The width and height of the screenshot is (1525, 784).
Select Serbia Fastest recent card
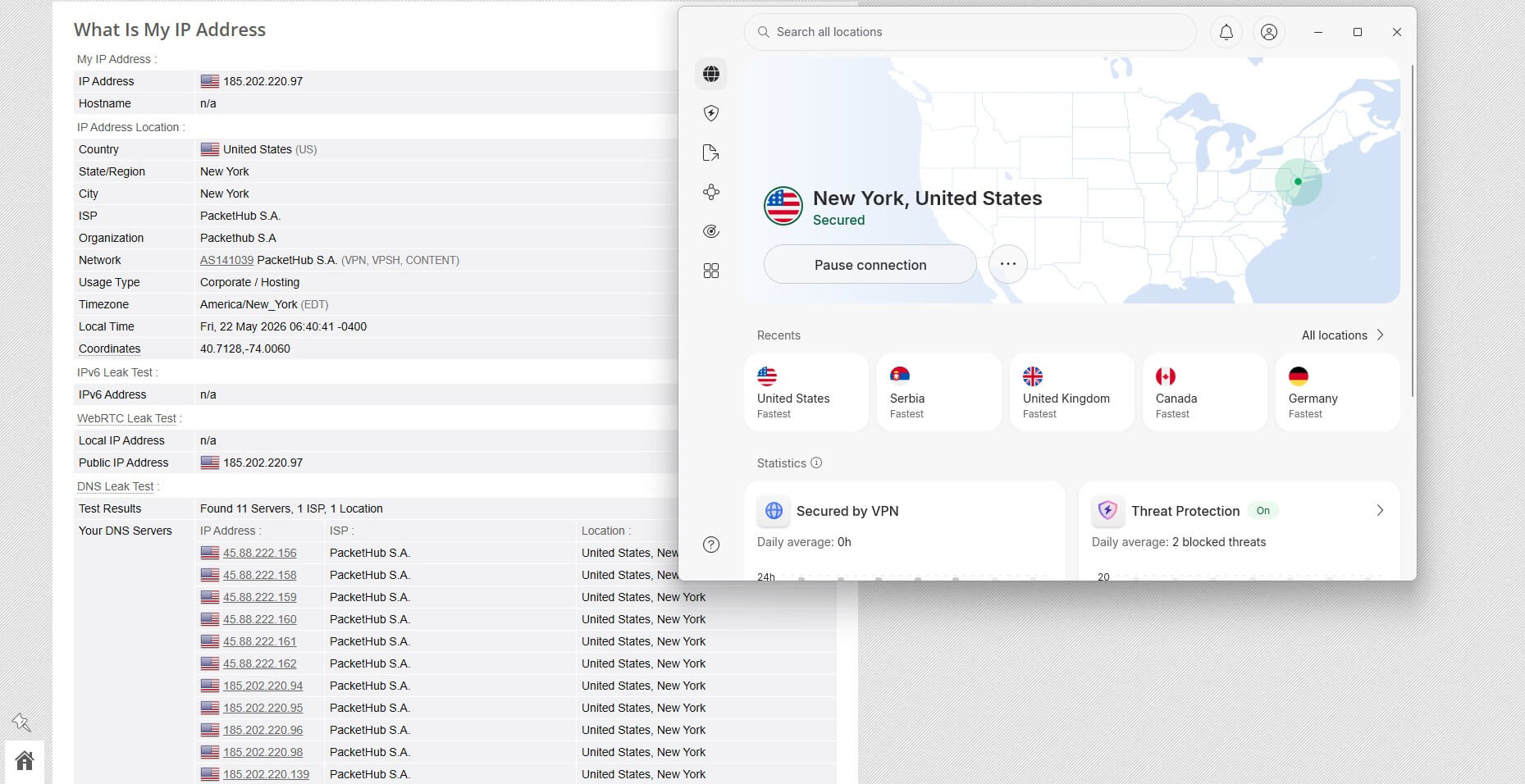click(939, 392)
